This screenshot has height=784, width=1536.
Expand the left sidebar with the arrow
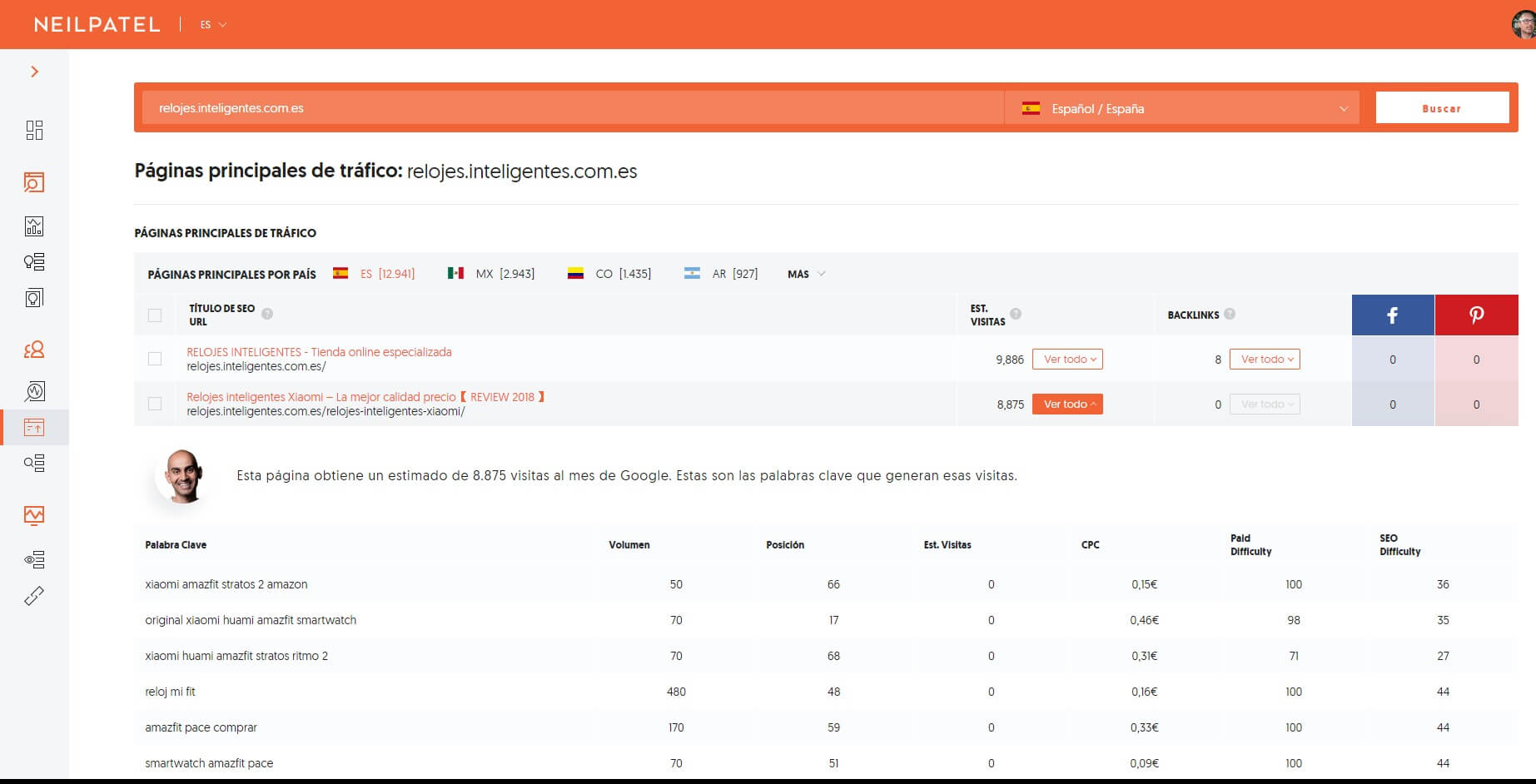point(34,72)
